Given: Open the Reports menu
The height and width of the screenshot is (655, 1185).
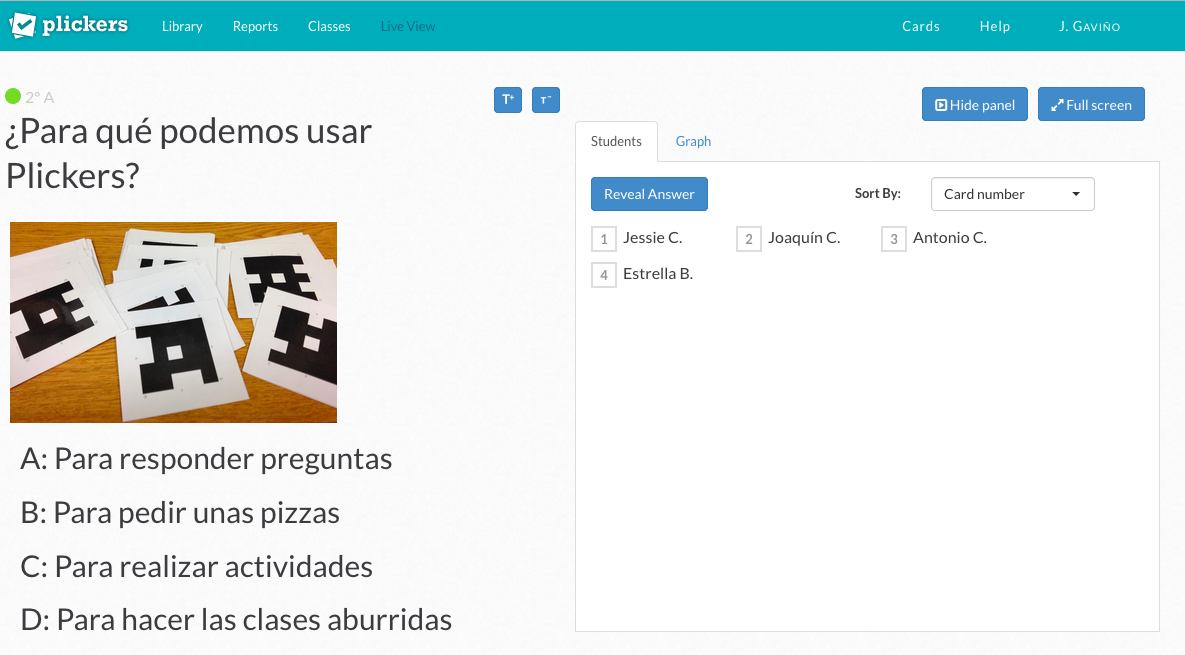Looking at the screenshot, I should pos(255,26).
